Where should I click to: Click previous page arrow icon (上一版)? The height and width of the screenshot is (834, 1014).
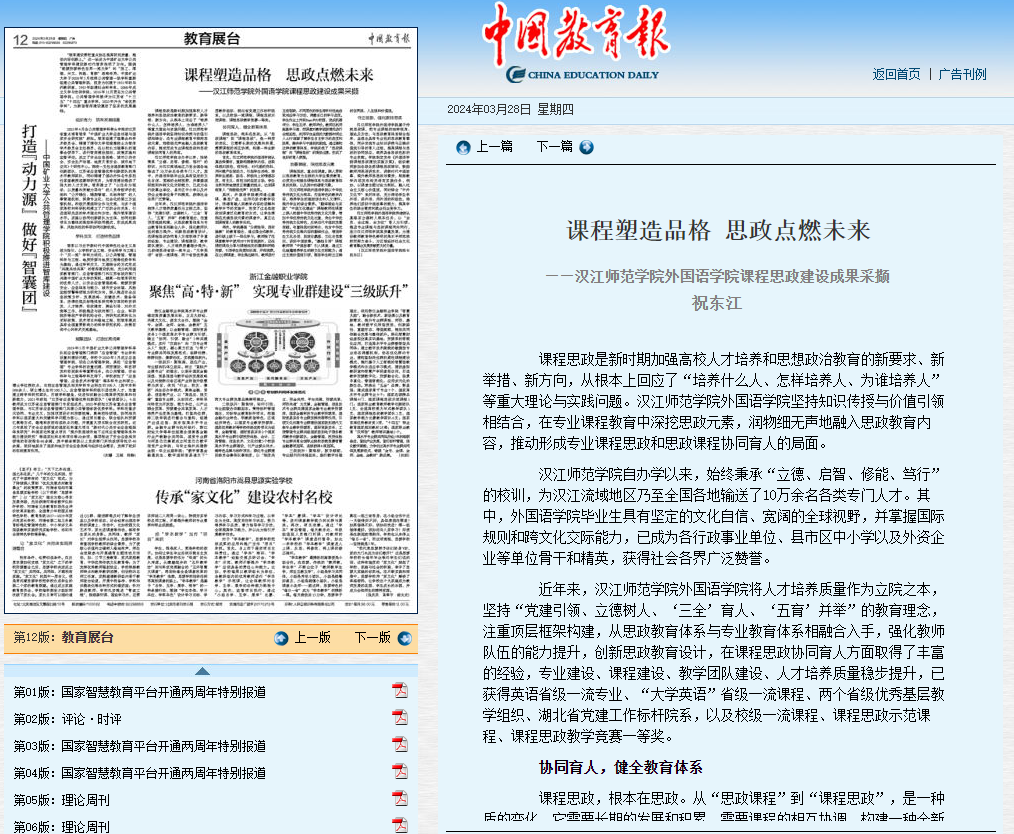(281, 638)
